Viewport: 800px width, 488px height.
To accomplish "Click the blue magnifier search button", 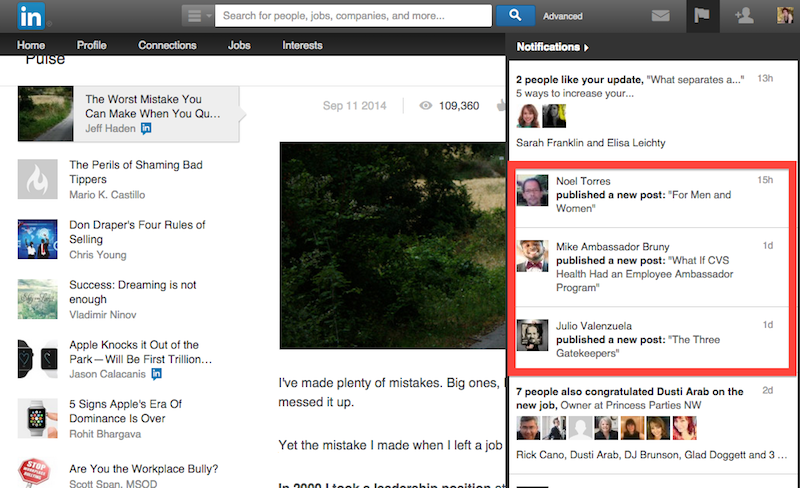I will 515,16.
